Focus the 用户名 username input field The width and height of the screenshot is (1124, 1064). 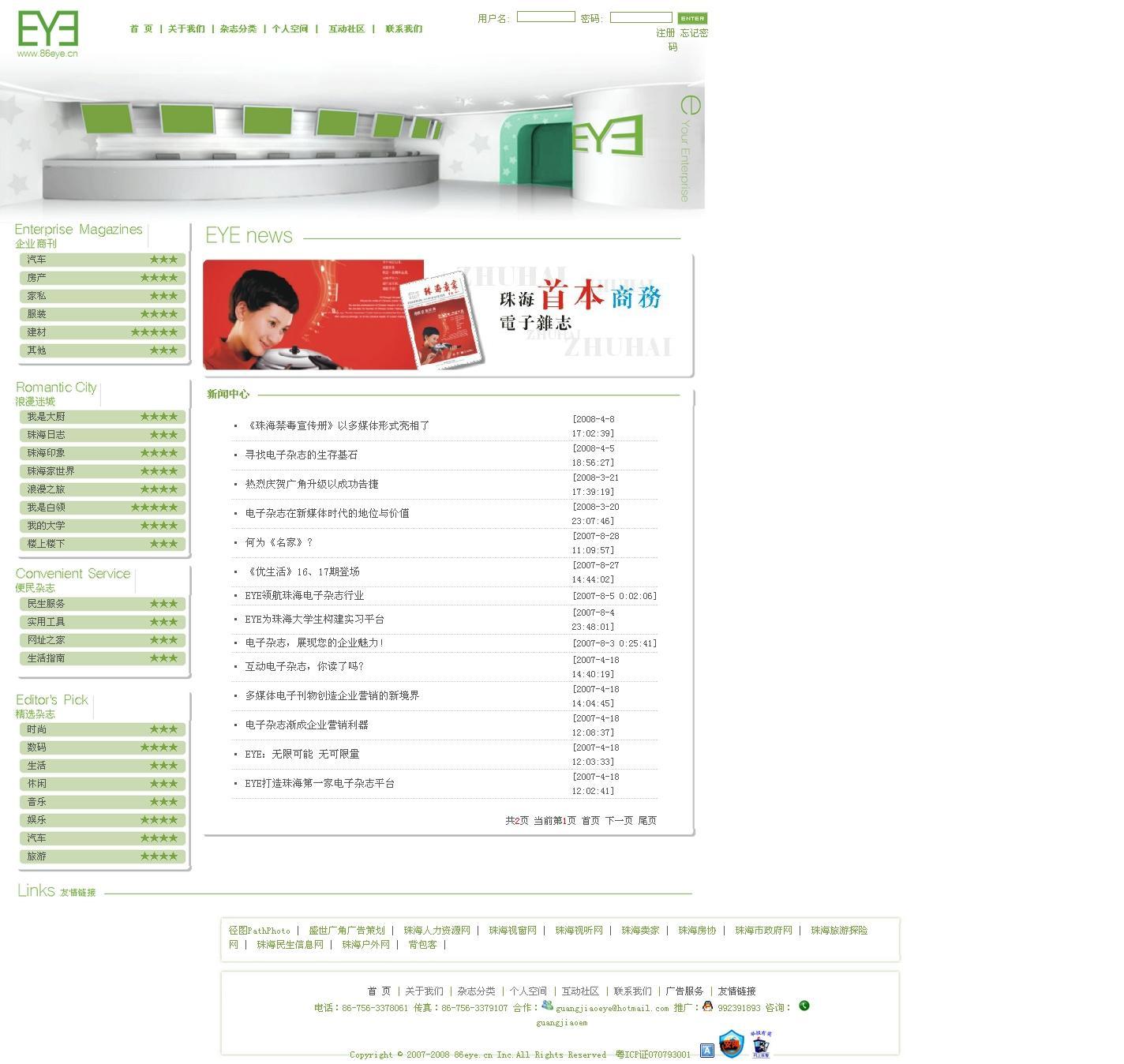pos(545,17)
